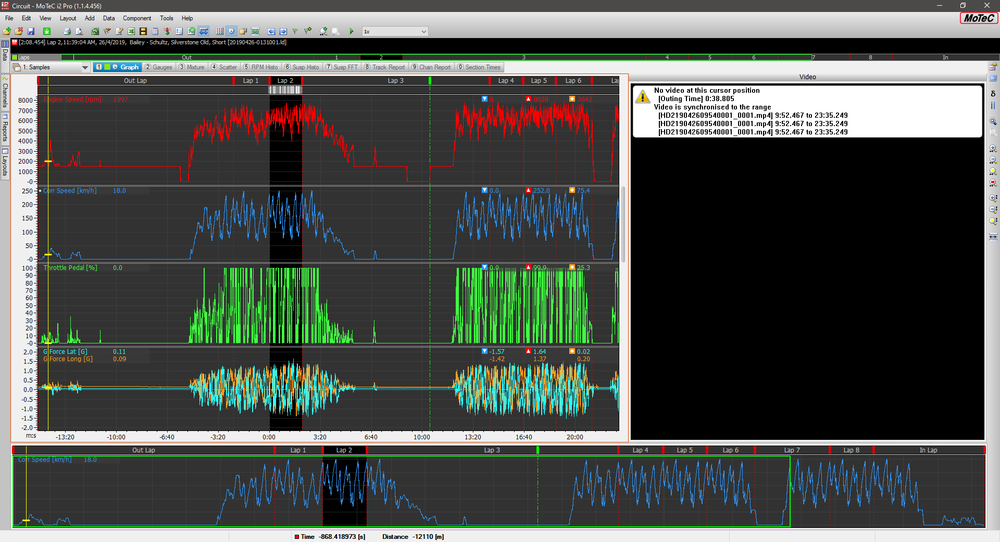This screenshot has width=1000, height=542.
Task: Open the Data menu
Action: click(109, 18)
